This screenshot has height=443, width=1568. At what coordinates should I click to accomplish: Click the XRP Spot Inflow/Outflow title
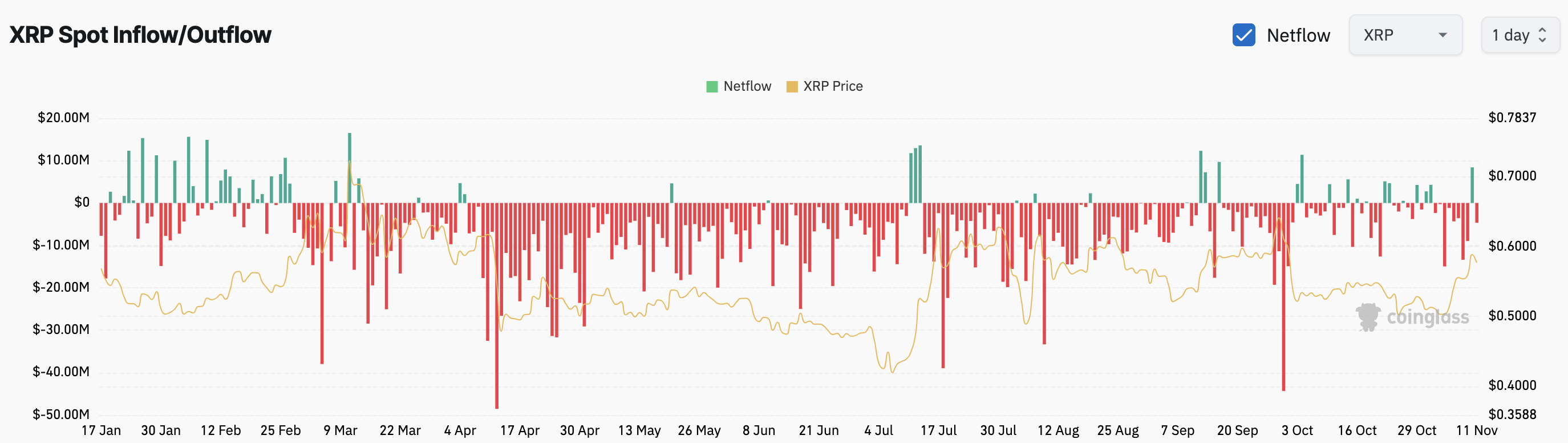tap(141, 35)
